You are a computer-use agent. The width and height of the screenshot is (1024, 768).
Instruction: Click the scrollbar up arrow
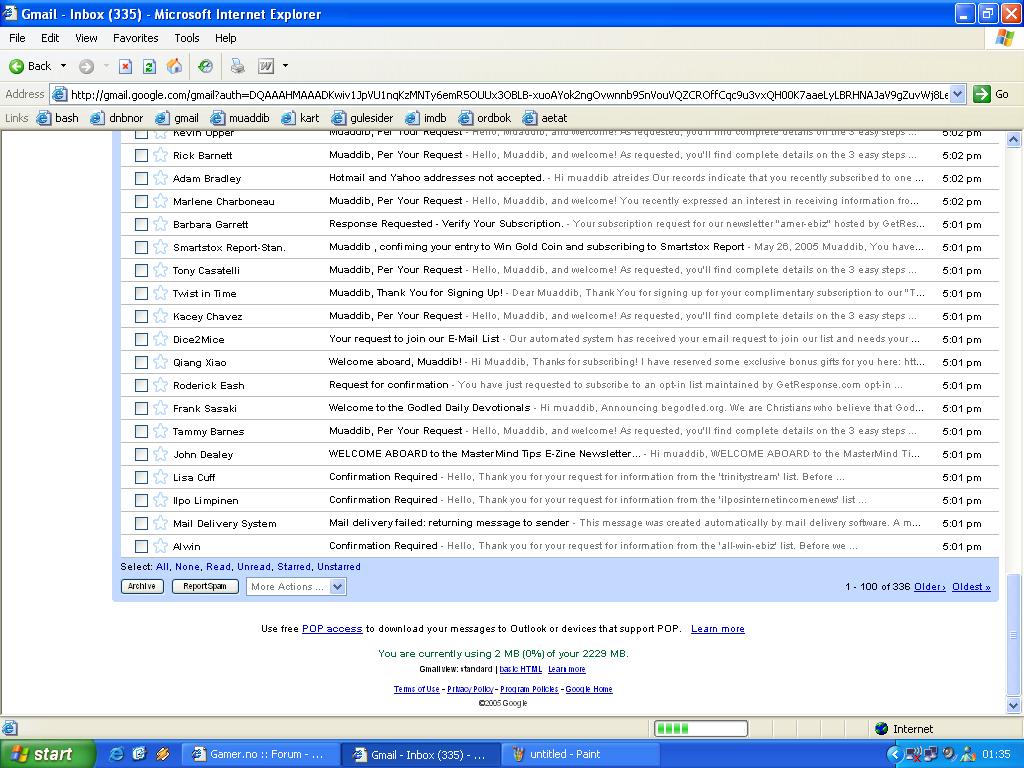[1013, 139]
